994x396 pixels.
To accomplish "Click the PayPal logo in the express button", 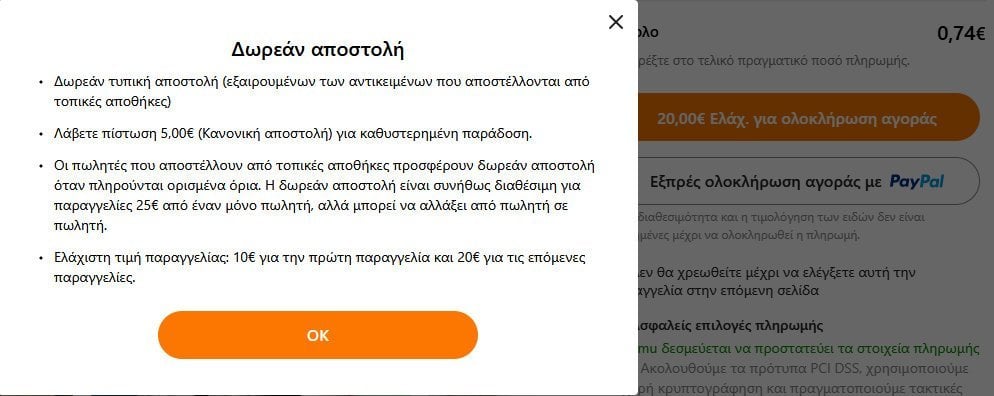I will [917, 182].
